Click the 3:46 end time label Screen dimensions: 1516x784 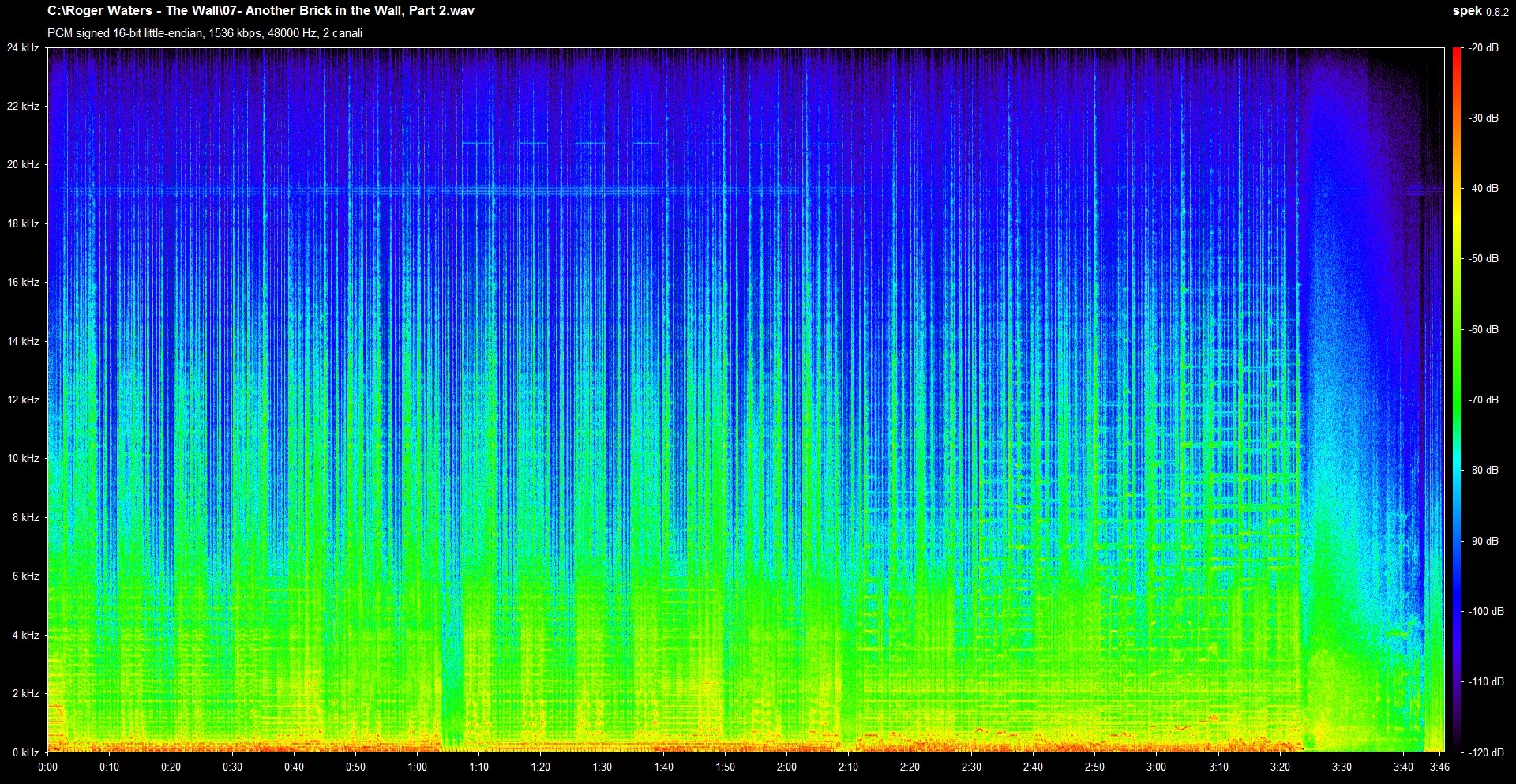coord(1439,767)
